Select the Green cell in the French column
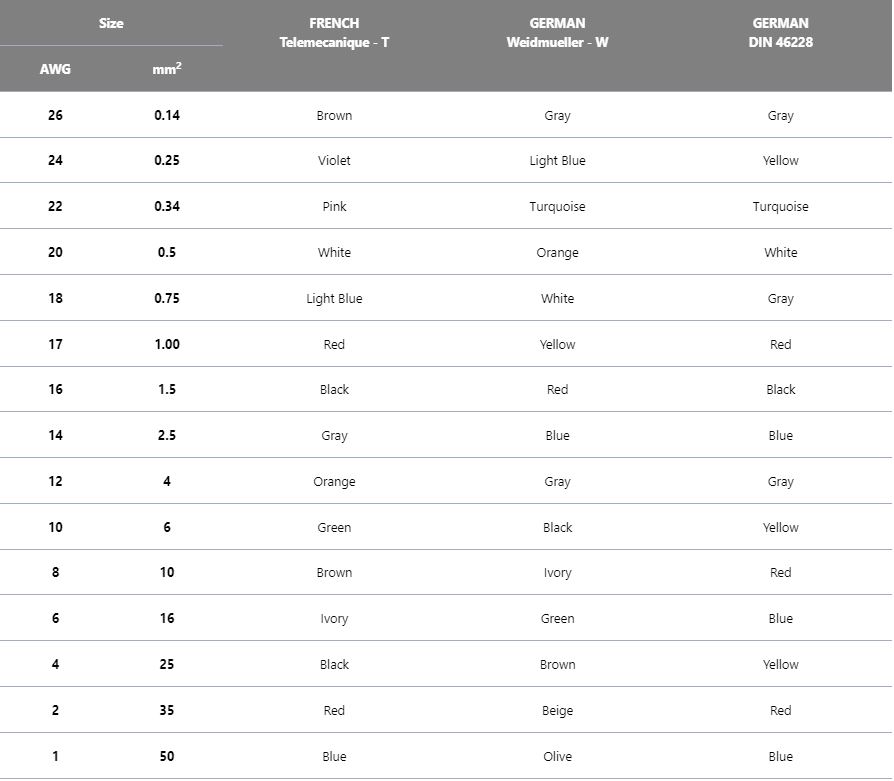The height and width of the screenshot is (781, 894). pos(334,528)
